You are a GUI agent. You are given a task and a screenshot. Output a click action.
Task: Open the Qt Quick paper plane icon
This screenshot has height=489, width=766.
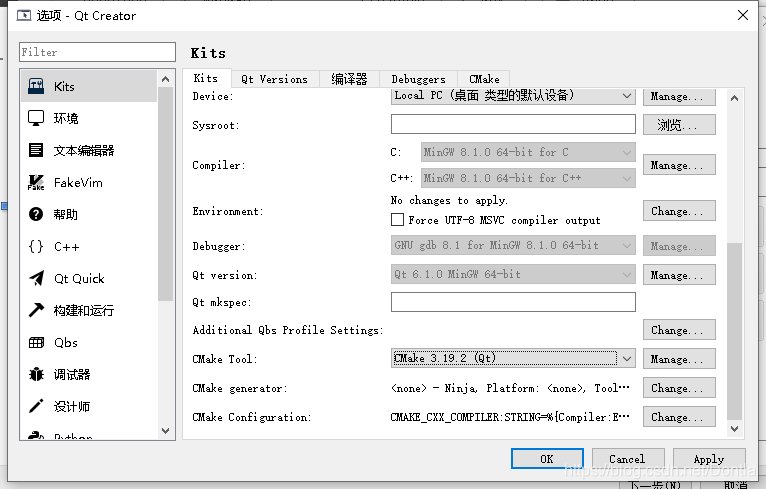pyautogui.click(x=36, y=278)
